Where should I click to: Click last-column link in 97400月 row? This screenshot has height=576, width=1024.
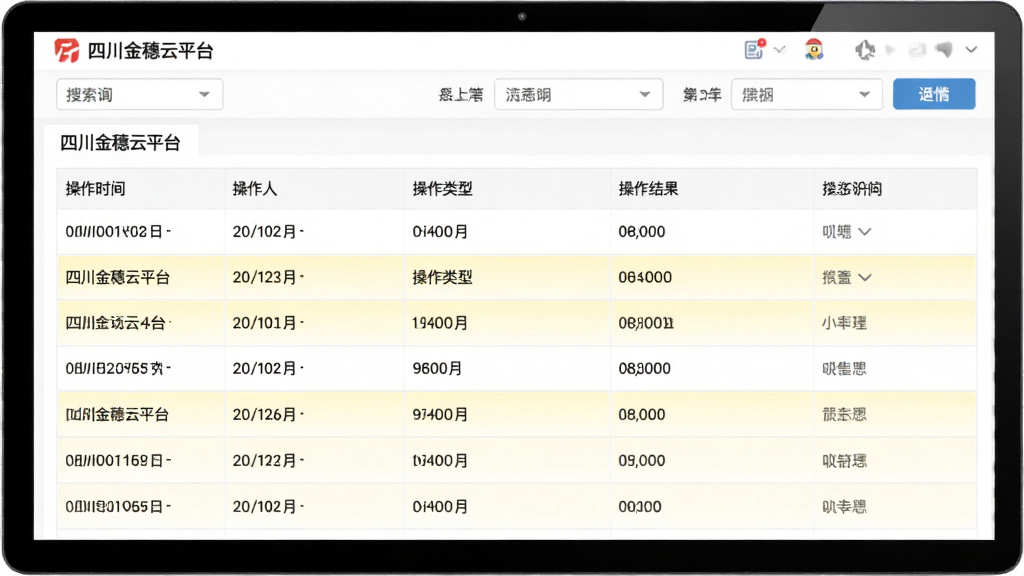pyautogui.click(x=844, y=415)
